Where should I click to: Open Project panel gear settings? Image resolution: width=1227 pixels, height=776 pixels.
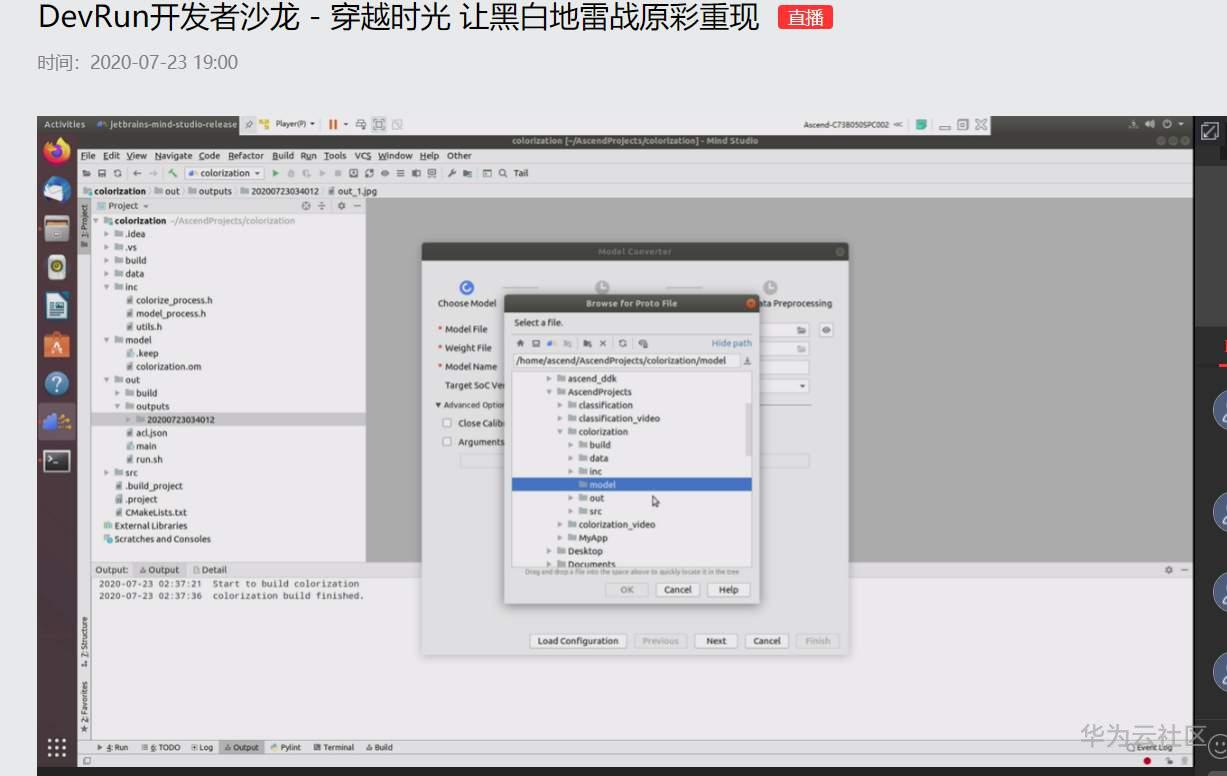[341, 206]
